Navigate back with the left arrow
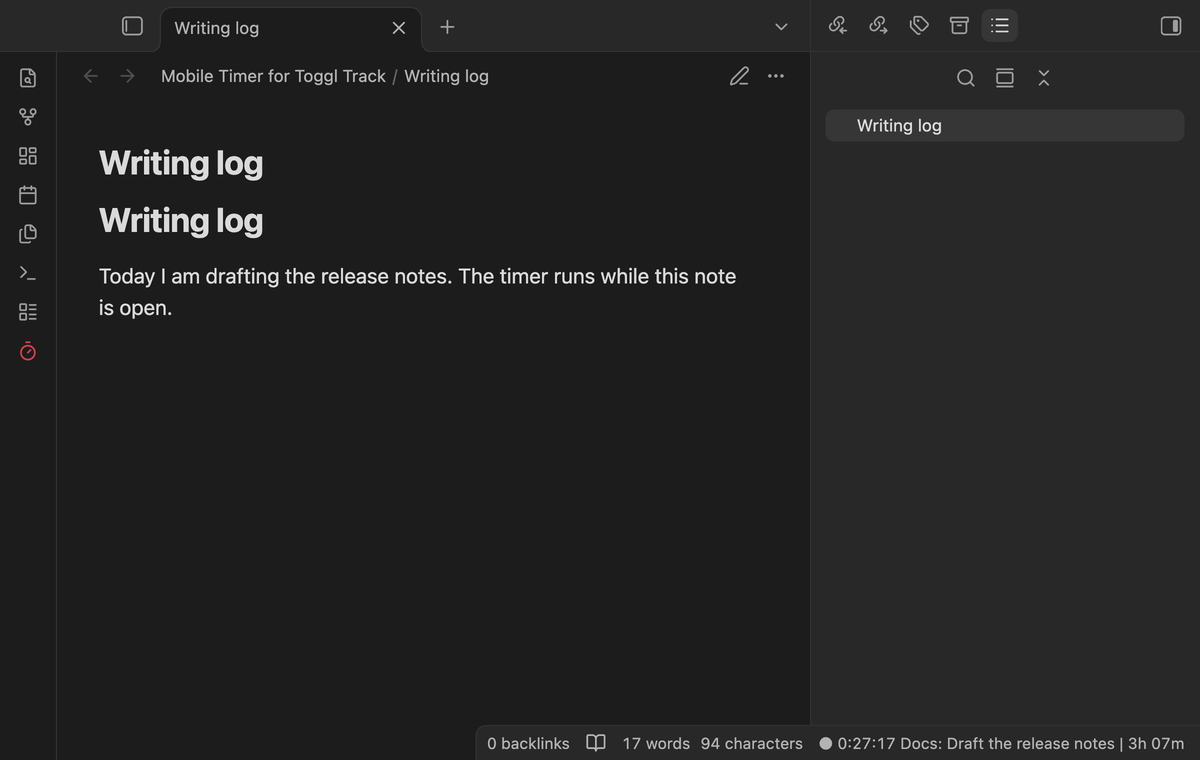Viewport: 1200px width, 760px height. (x=91, y=76)
